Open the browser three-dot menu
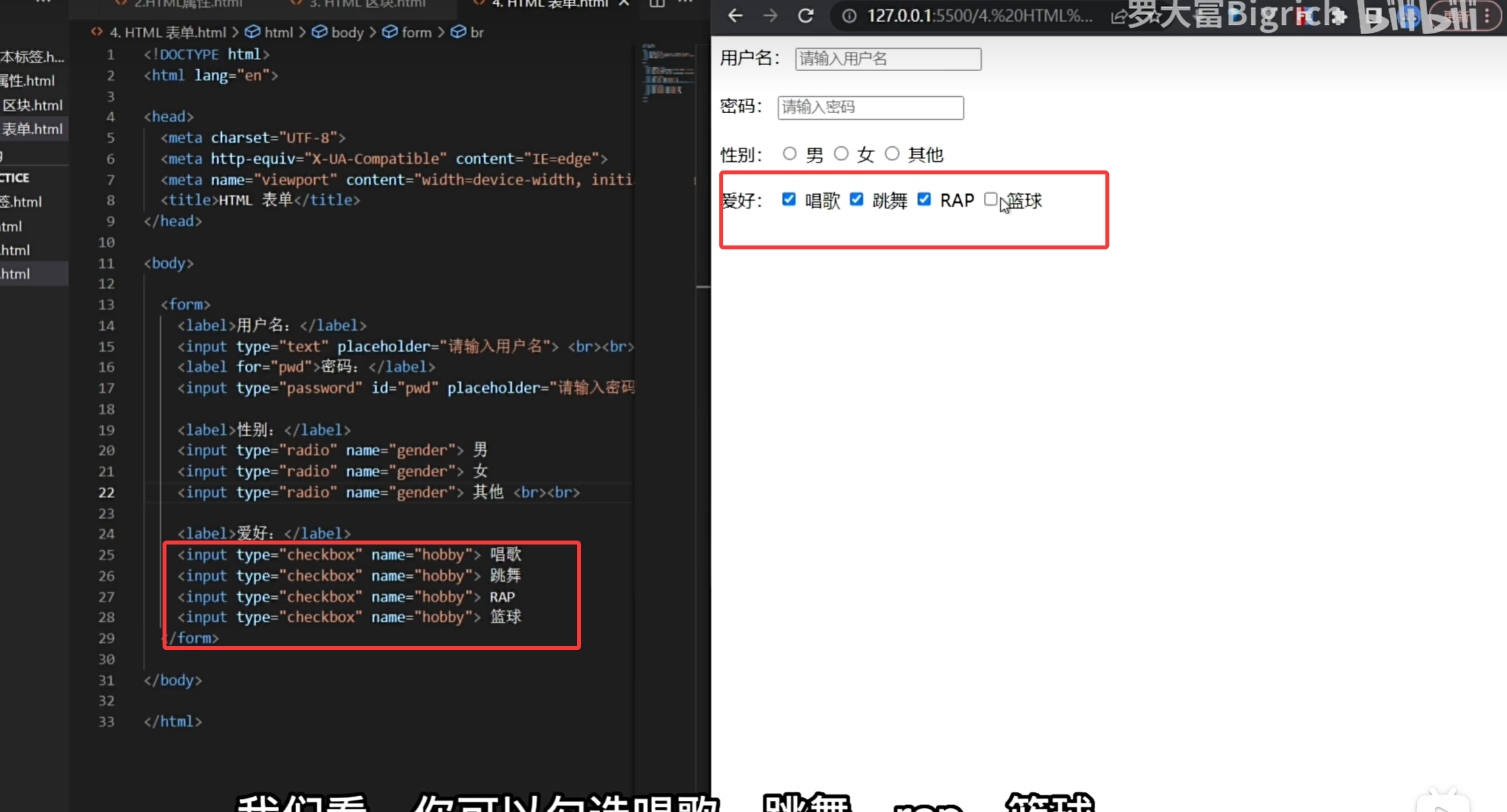Image resolution: width=1507 pixels, height=812 pixels. coord(1487,16)
